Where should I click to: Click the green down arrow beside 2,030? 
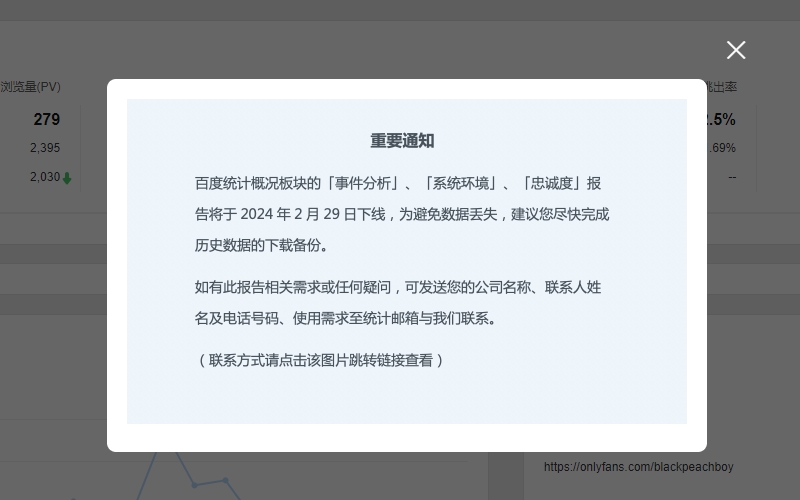pos(67,178)
